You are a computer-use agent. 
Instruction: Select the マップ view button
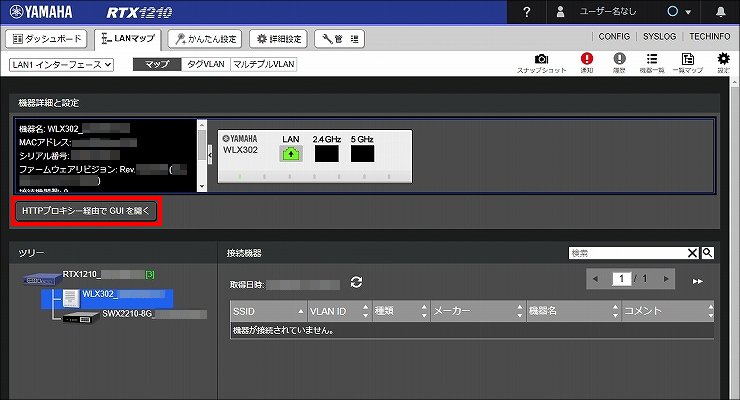pos(157,64)
